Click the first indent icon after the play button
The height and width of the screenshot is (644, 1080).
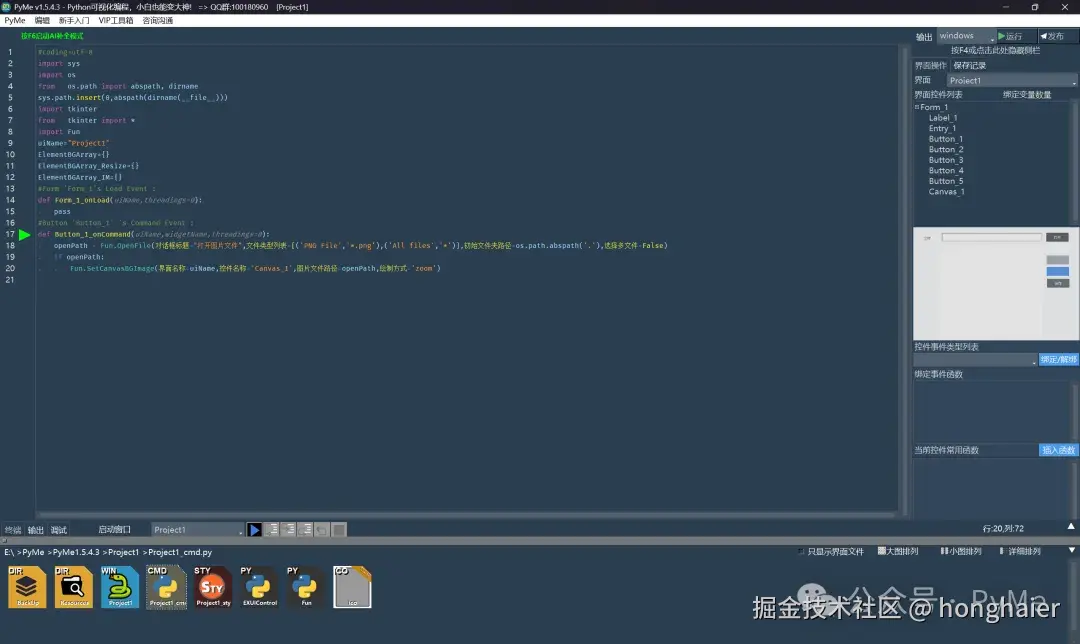[271, 530]
